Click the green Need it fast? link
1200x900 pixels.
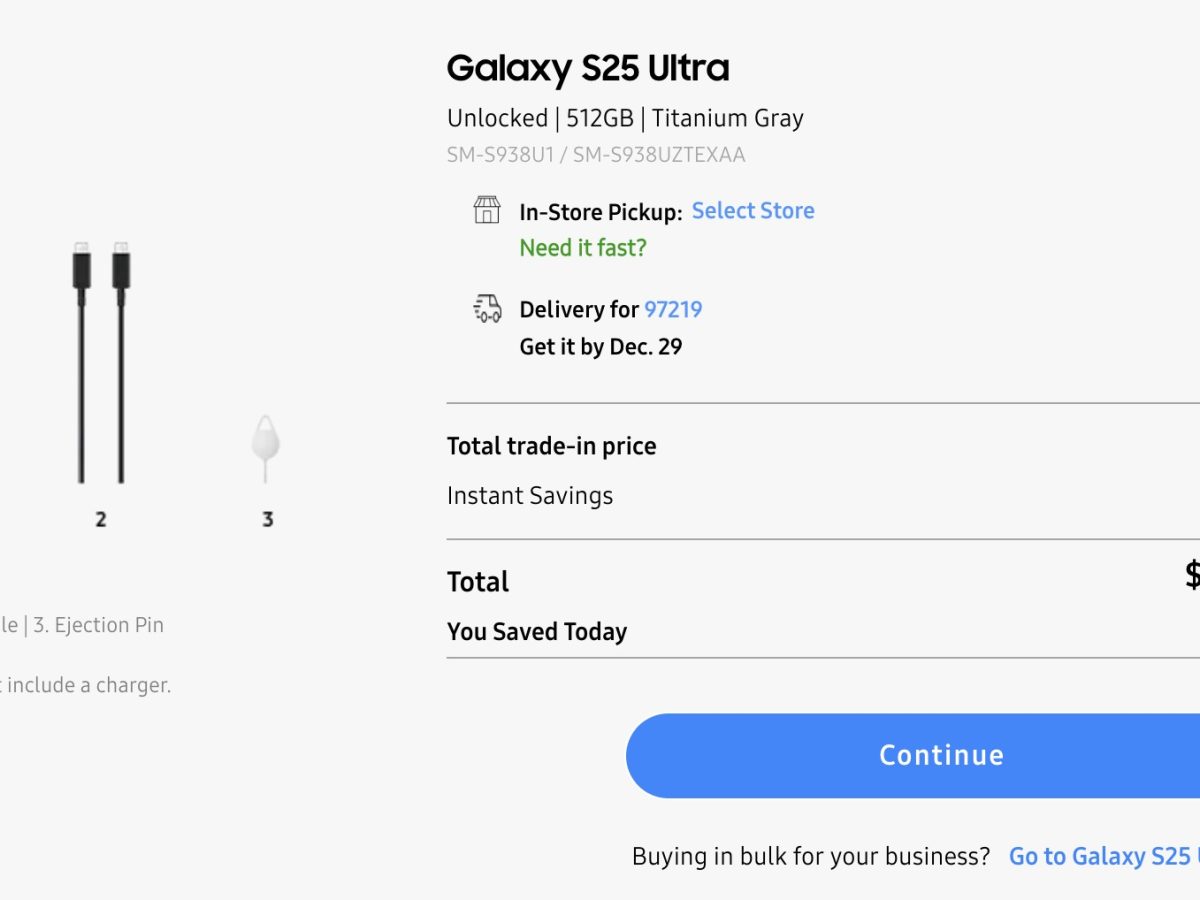[x=583, y=248]
